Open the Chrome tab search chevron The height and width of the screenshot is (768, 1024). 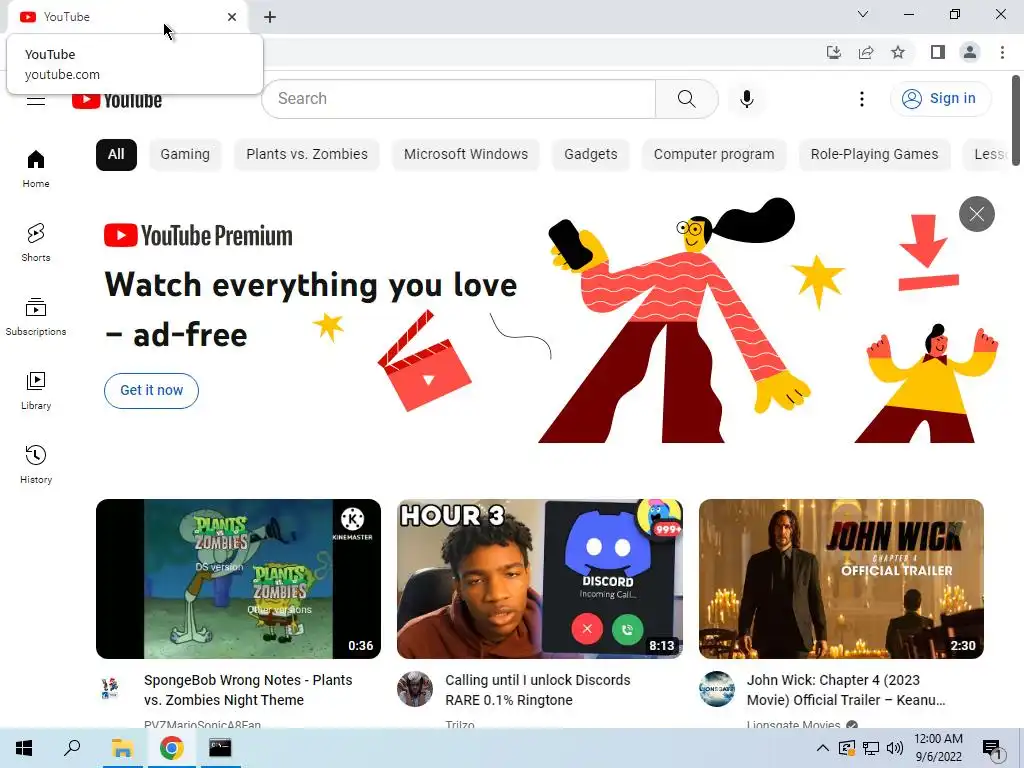pyautogui.click(x=863, y=14)
